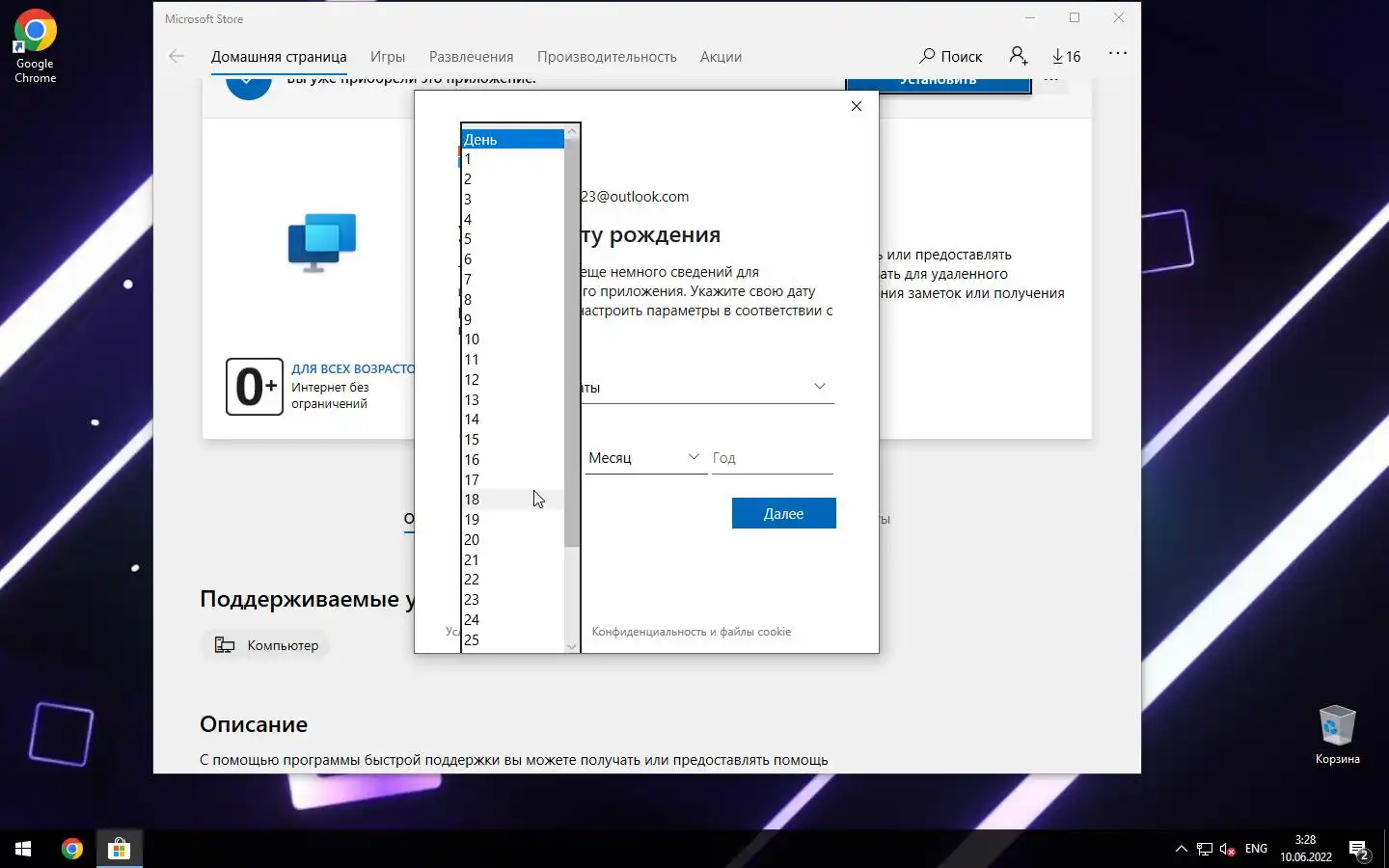Switch to Производительность tab
1389x868 pixels.
(607, 57)
